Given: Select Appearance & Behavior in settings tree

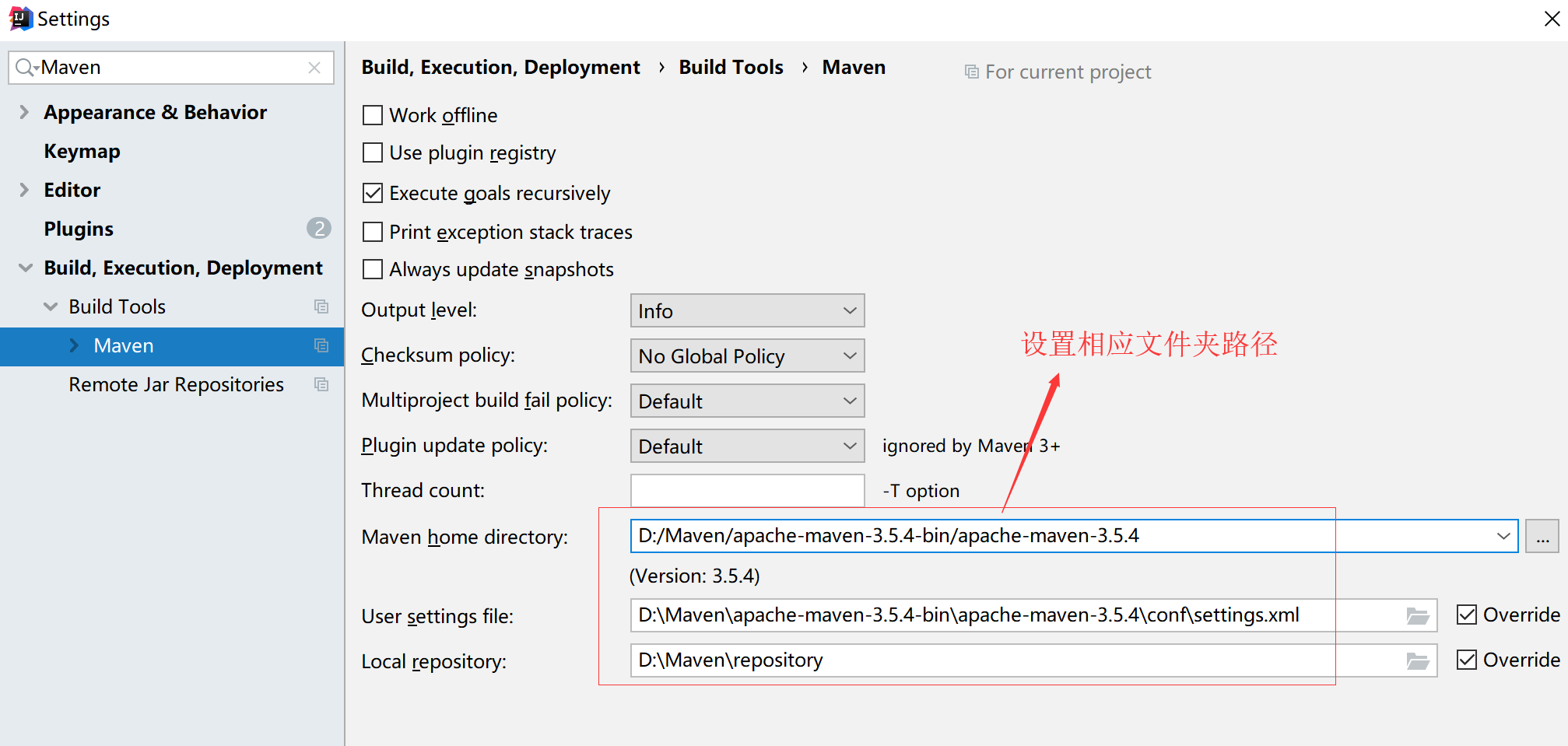Looking at the screenshot, I should pos(155,112).
